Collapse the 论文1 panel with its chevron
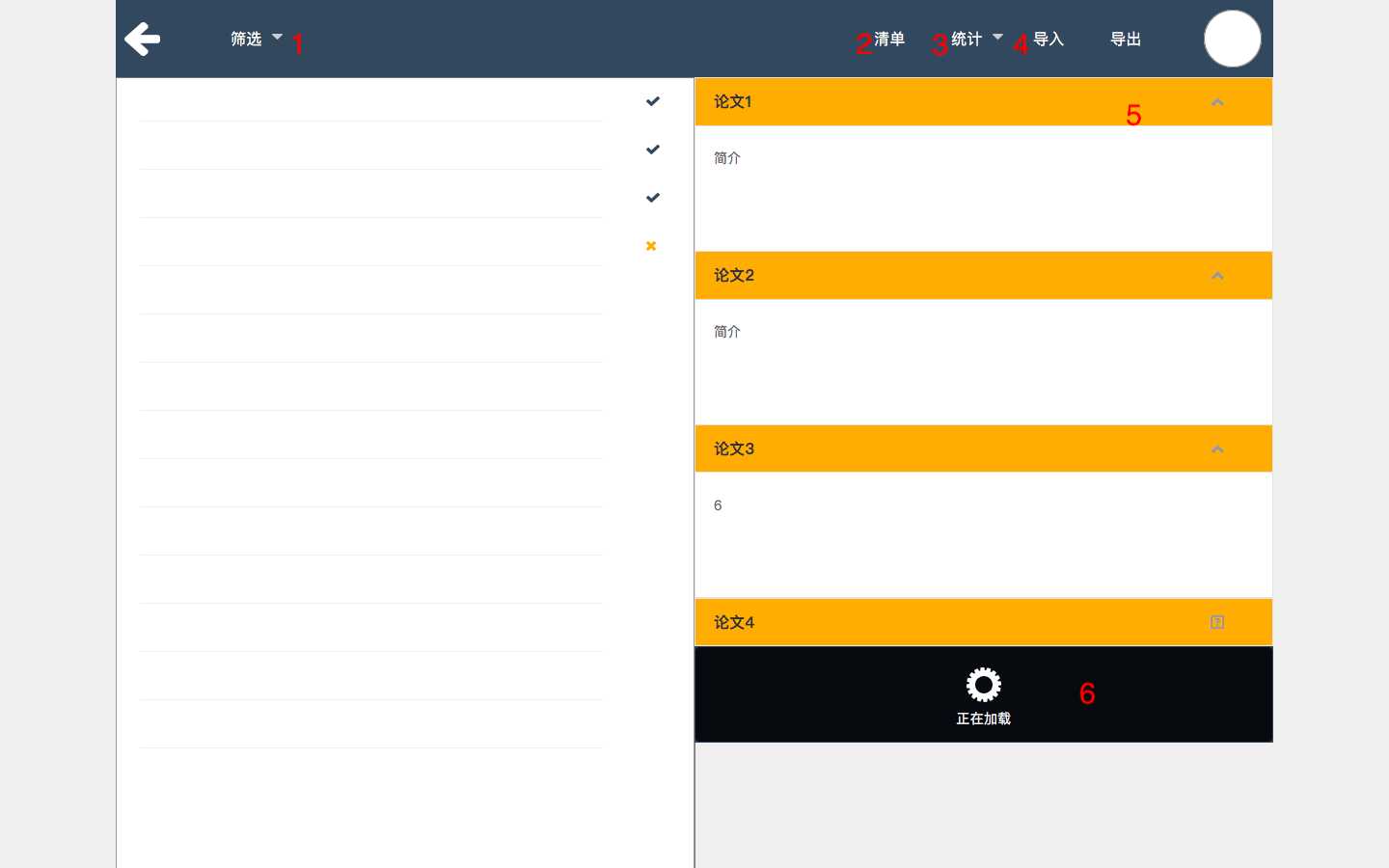Viewport: 1389px width, 868px height. point(1217,102)
